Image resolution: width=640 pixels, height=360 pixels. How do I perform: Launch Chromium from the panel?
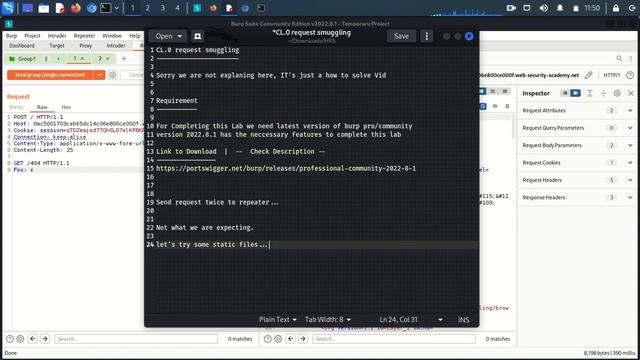(91, 8)
